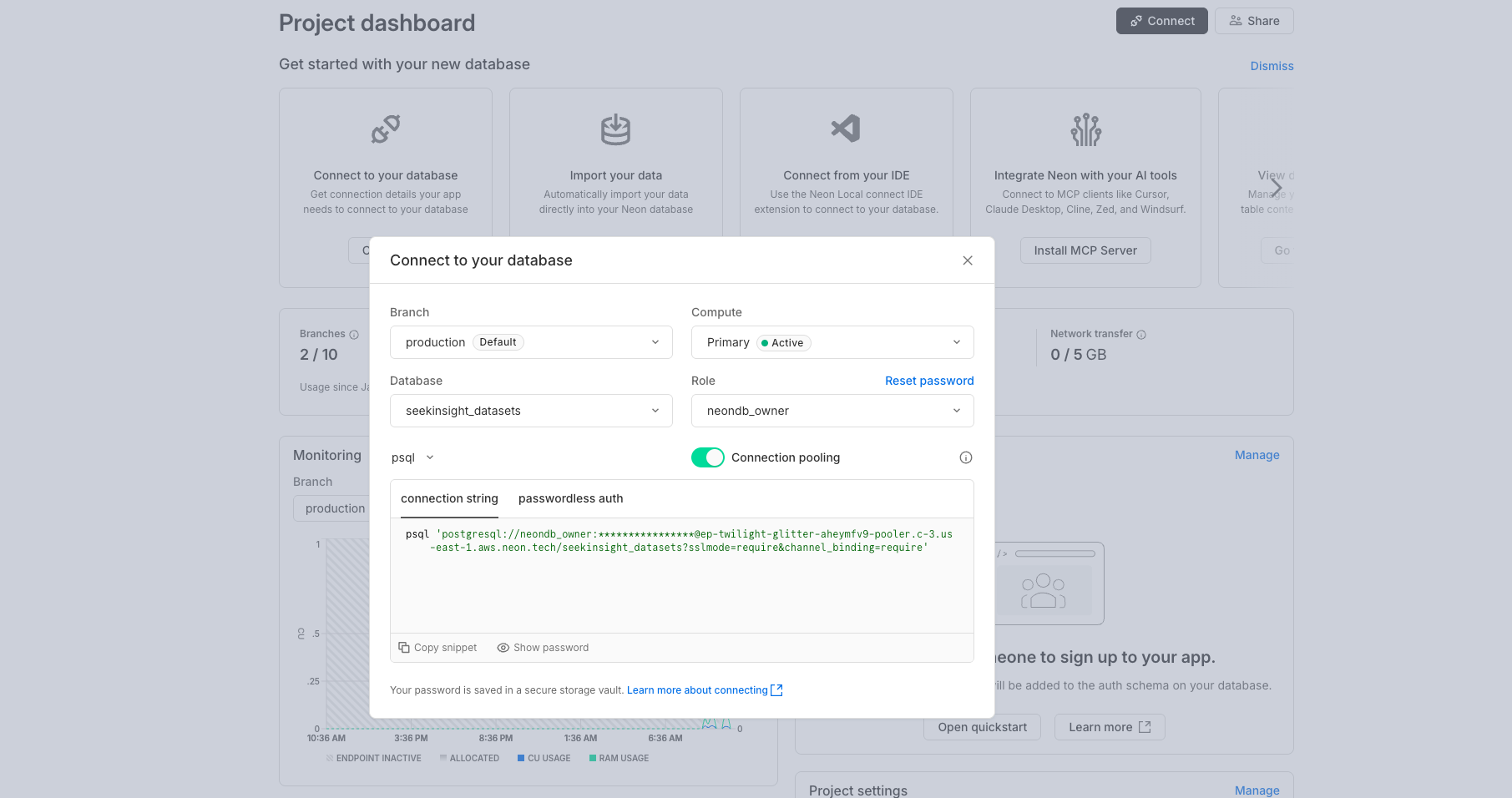Click the Connect from your IDE VS Code icon
1512x798 pixels.
coord(846,129)
